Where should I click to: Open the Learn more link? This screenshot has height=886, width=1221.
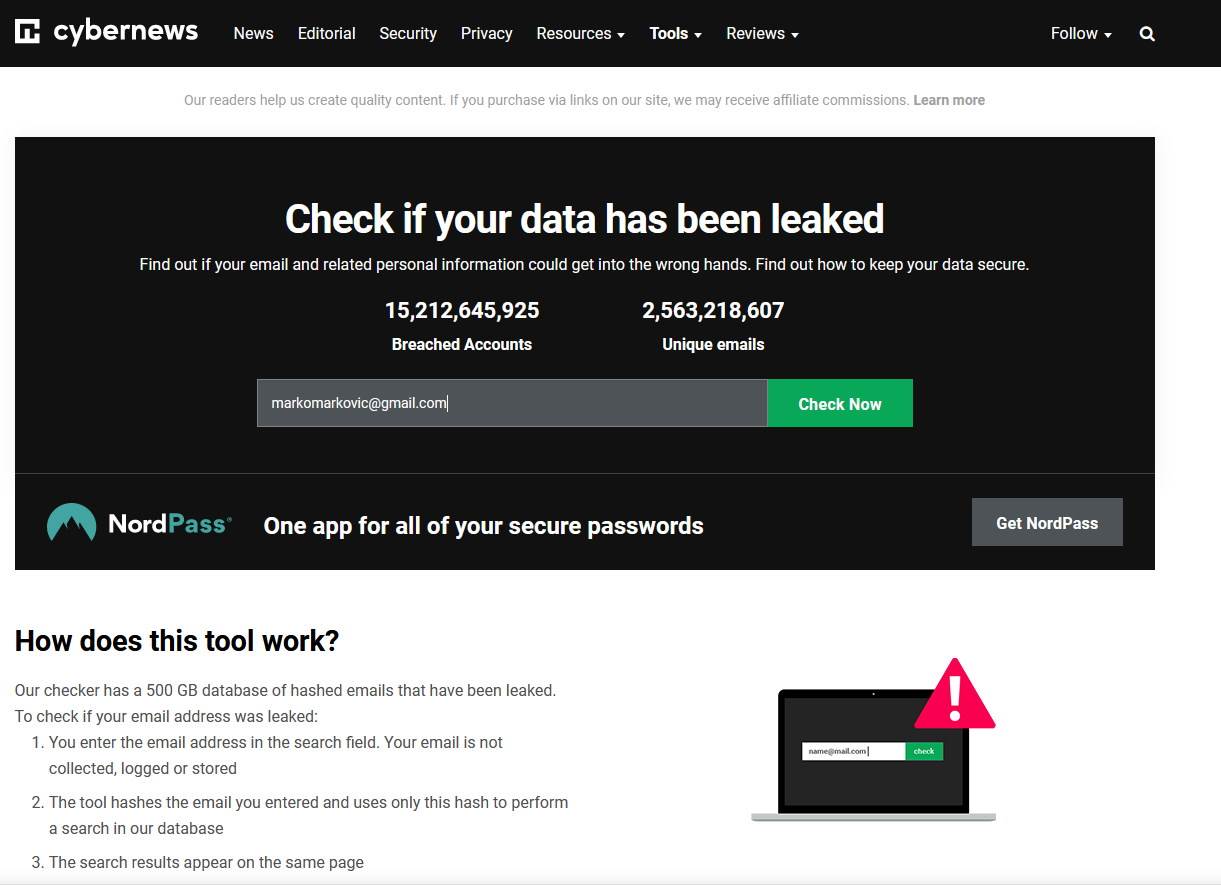(948, 99)
